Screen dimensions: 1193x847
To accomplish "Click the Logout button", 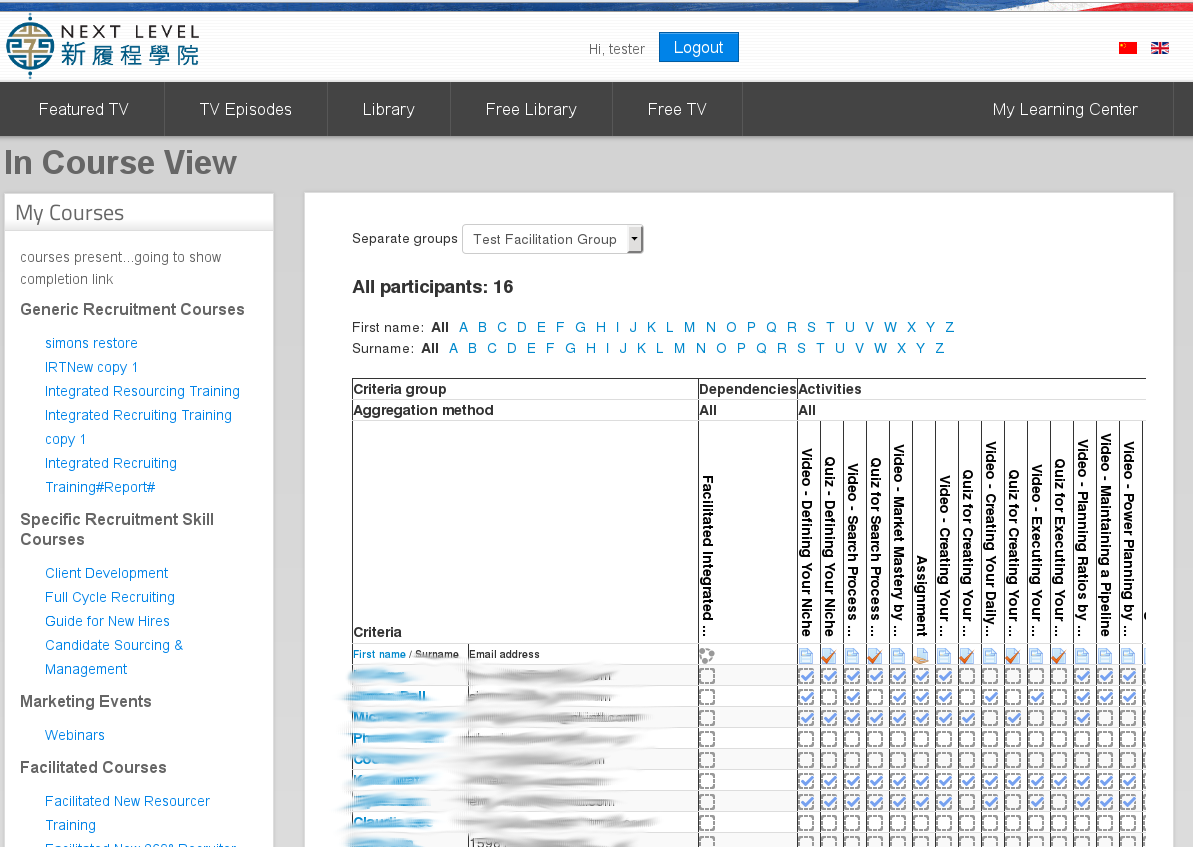I will coord(698,47).
